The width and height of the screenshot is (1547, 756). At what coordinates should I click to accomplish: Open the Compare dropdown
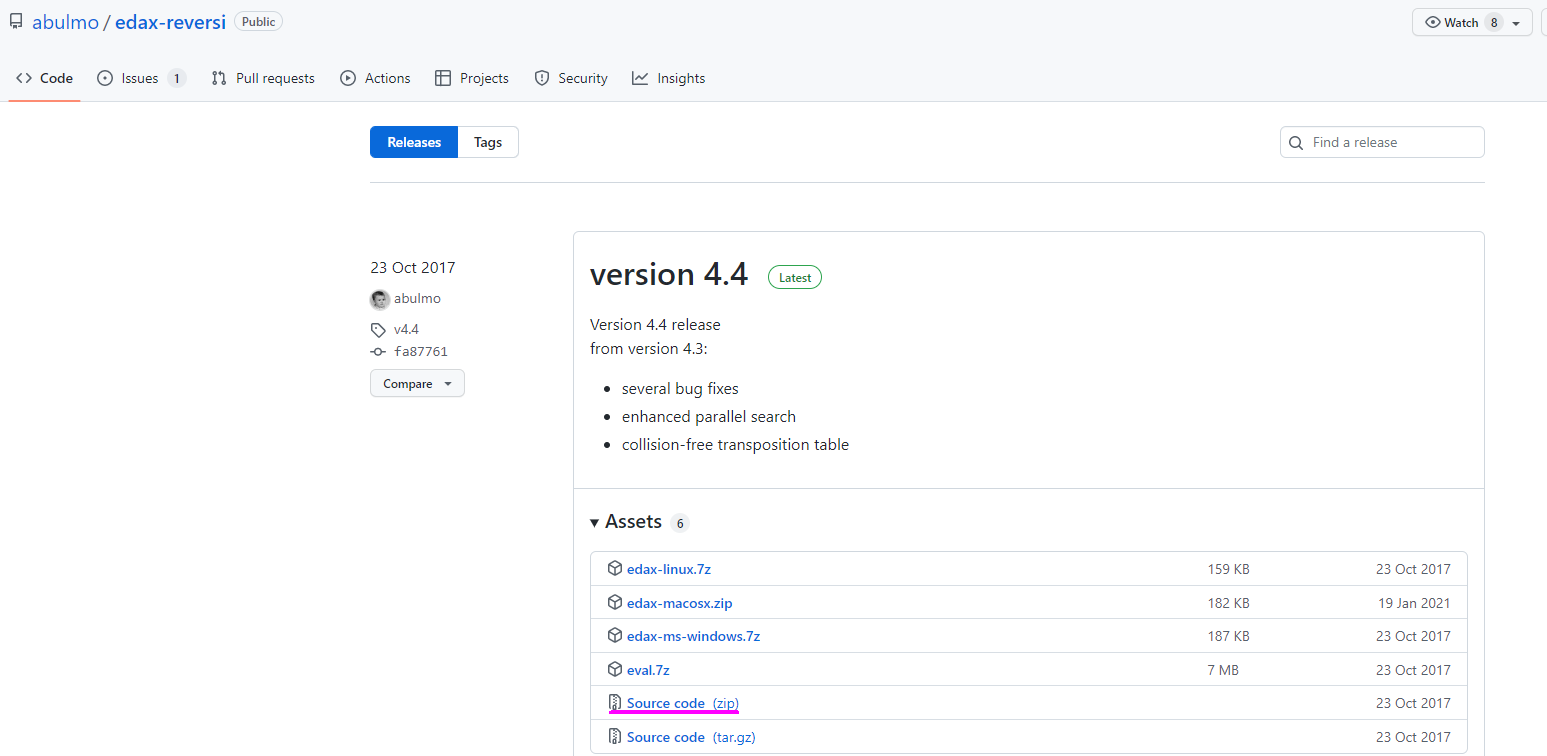417,384
